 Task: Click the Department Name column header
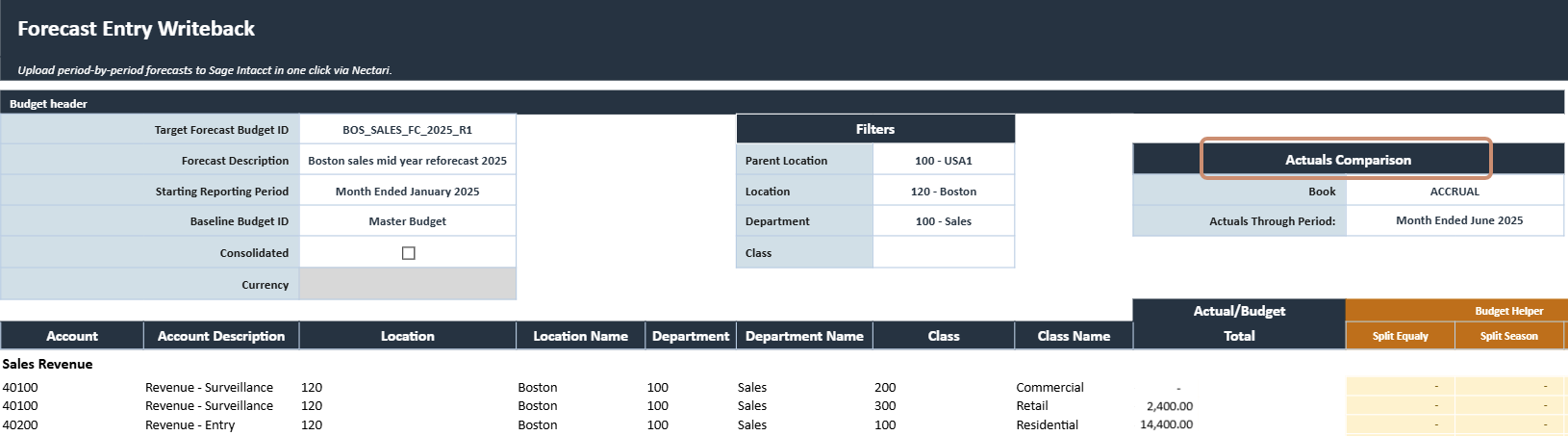click(804, 336)
